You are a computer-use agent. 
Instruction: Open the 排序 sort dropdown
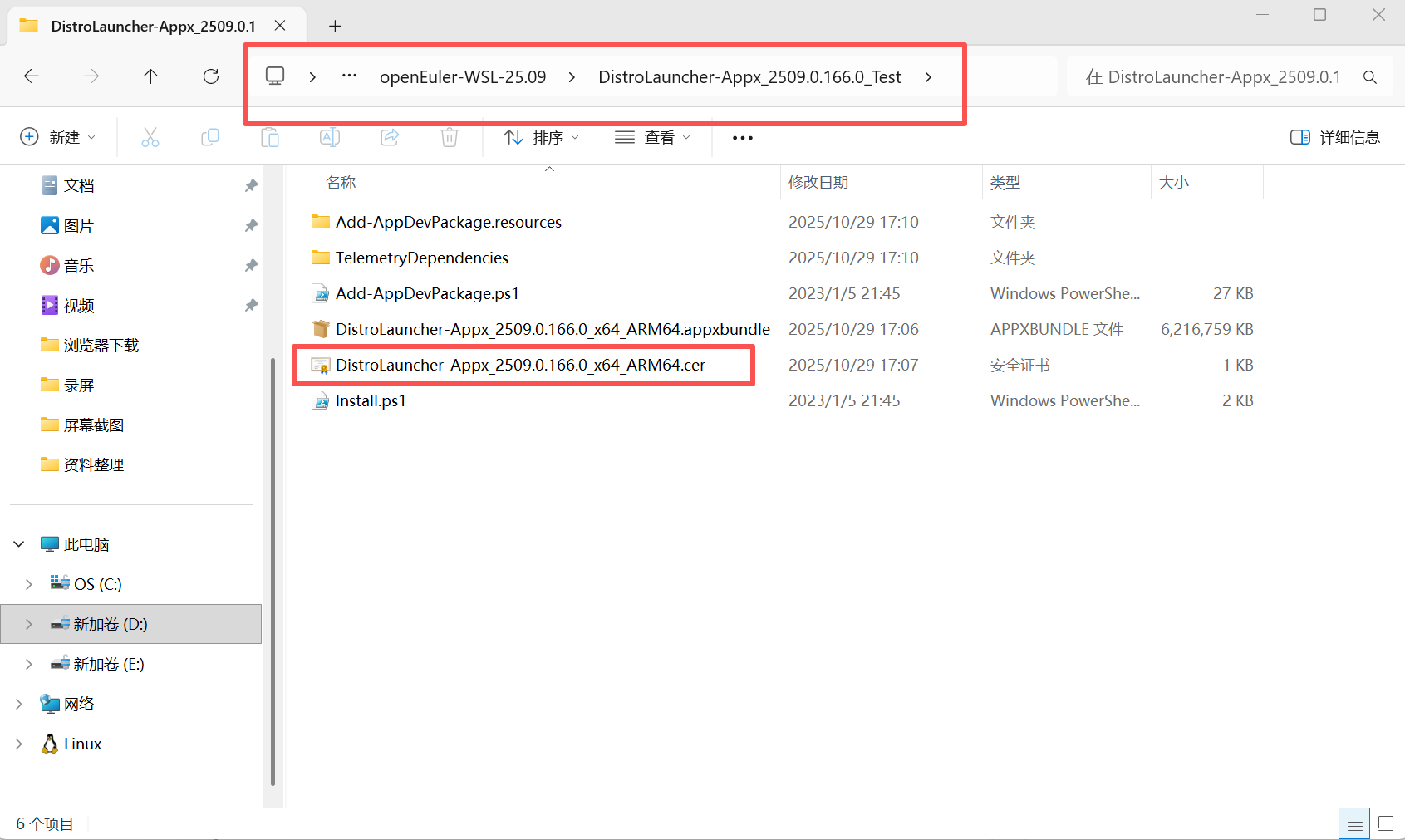tap(542, 137)
